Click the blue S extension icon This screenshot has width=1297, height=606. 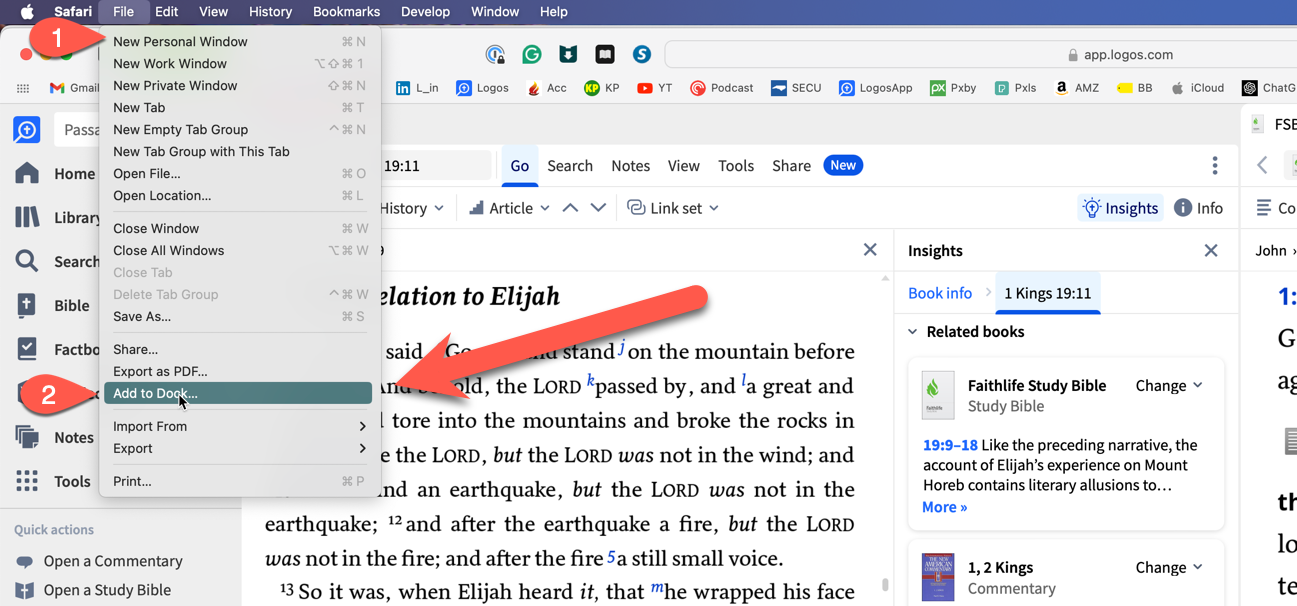click(x=642, y=54)
